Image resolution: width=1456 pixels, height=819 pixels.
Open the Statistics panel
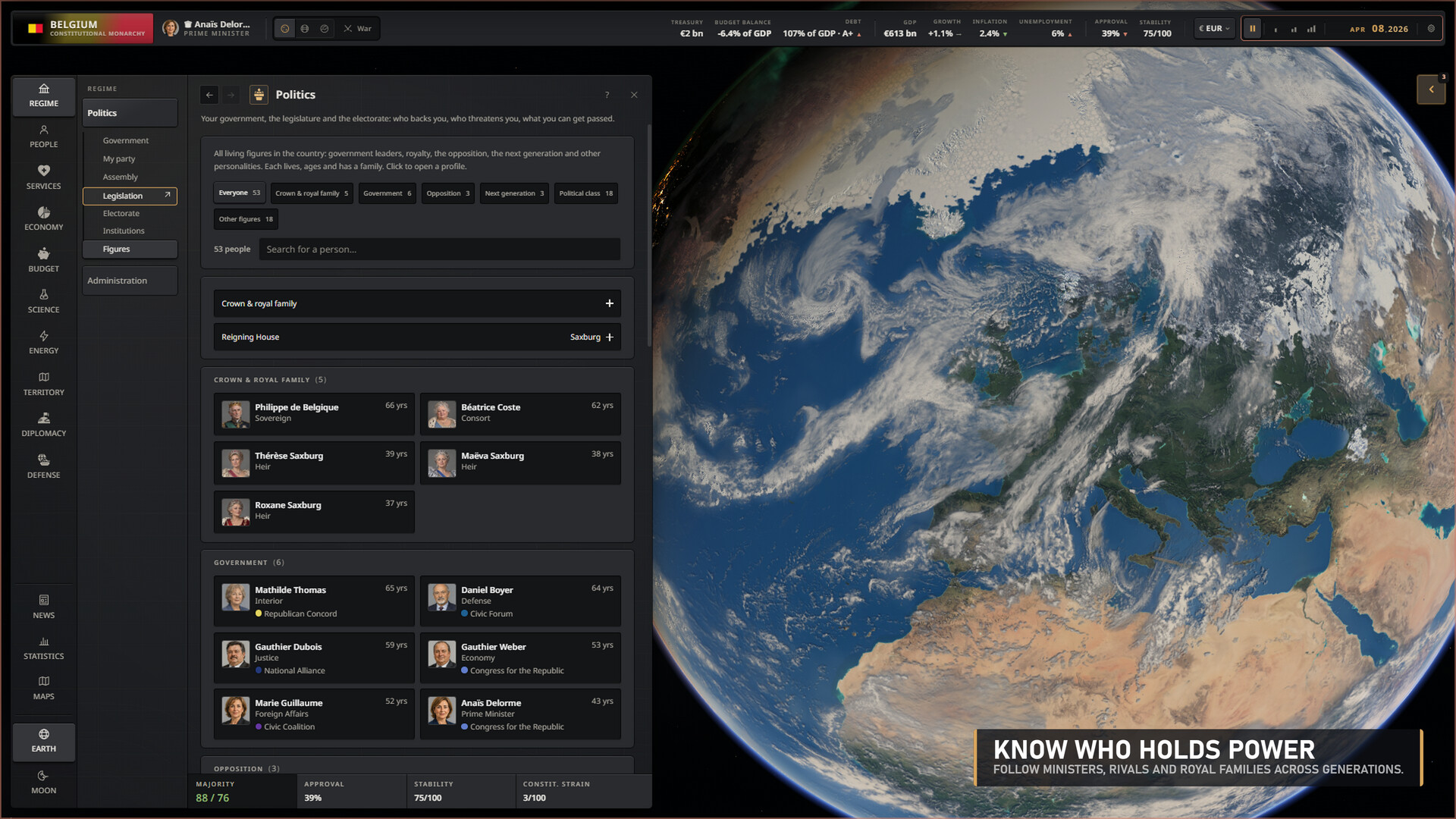tap(43, 648)
